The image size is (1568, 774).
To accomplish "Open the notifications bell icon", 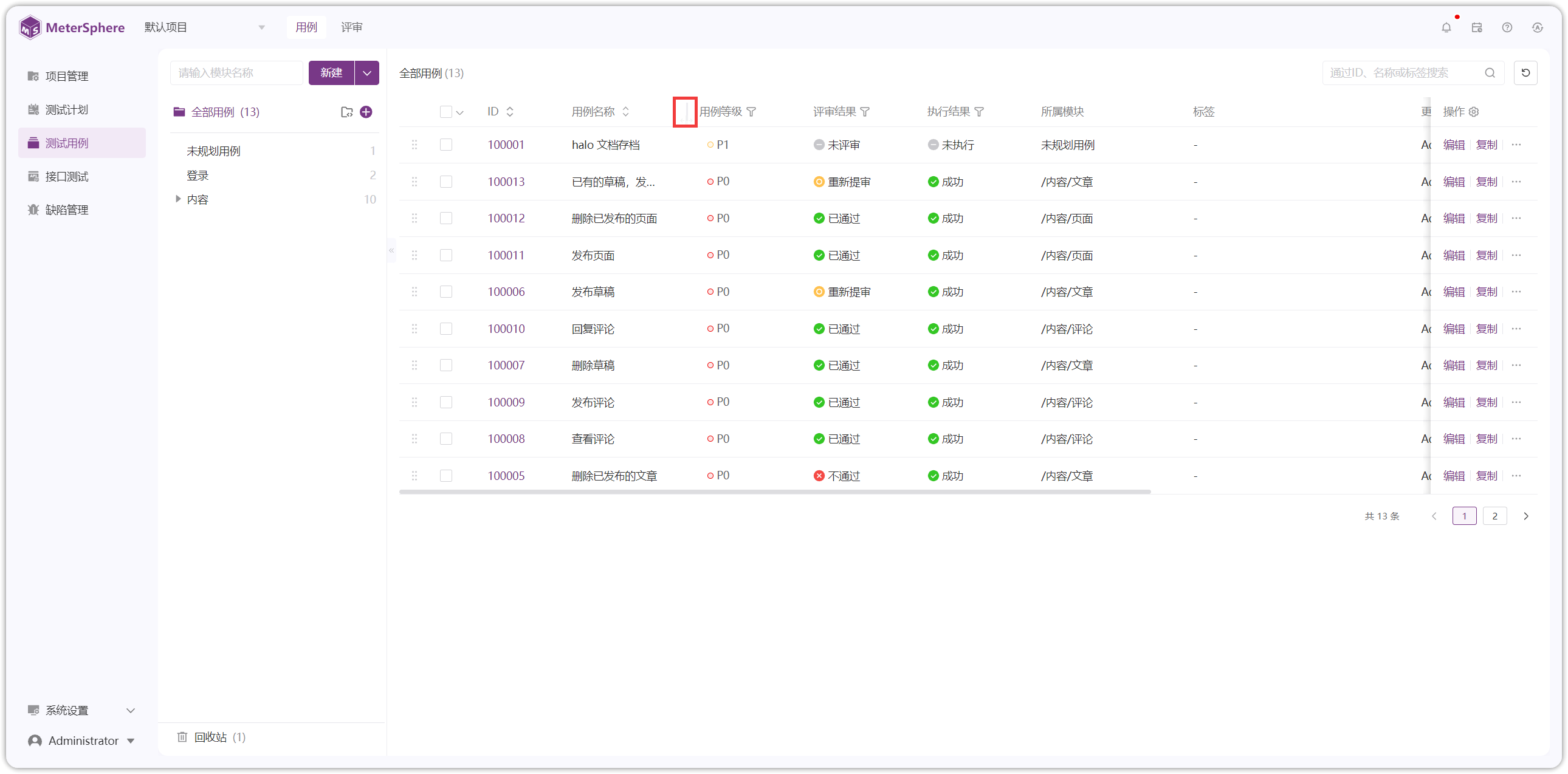I will click(1446, 27).
